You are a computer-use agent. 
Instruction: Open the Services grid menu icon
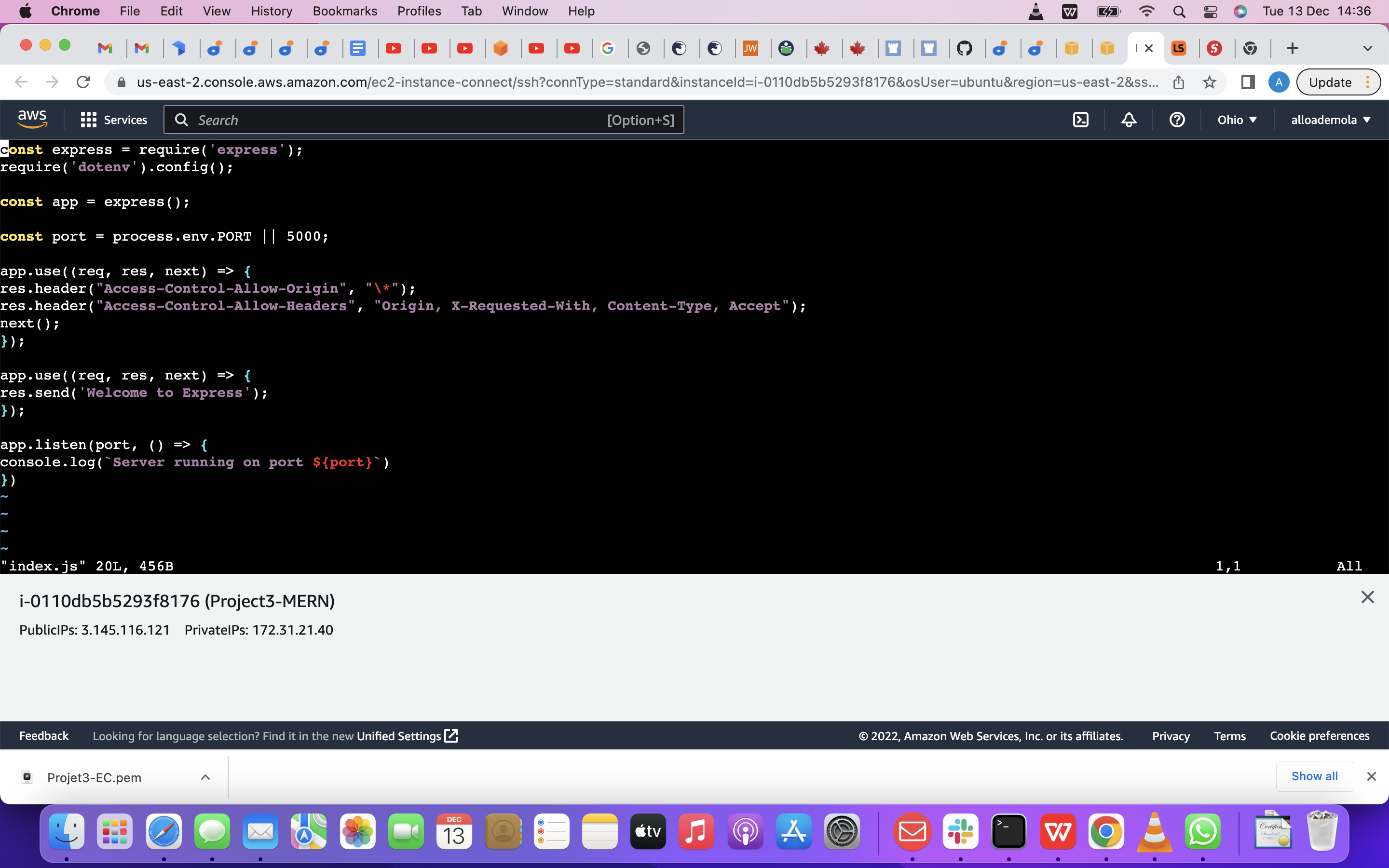click(88, 120)
